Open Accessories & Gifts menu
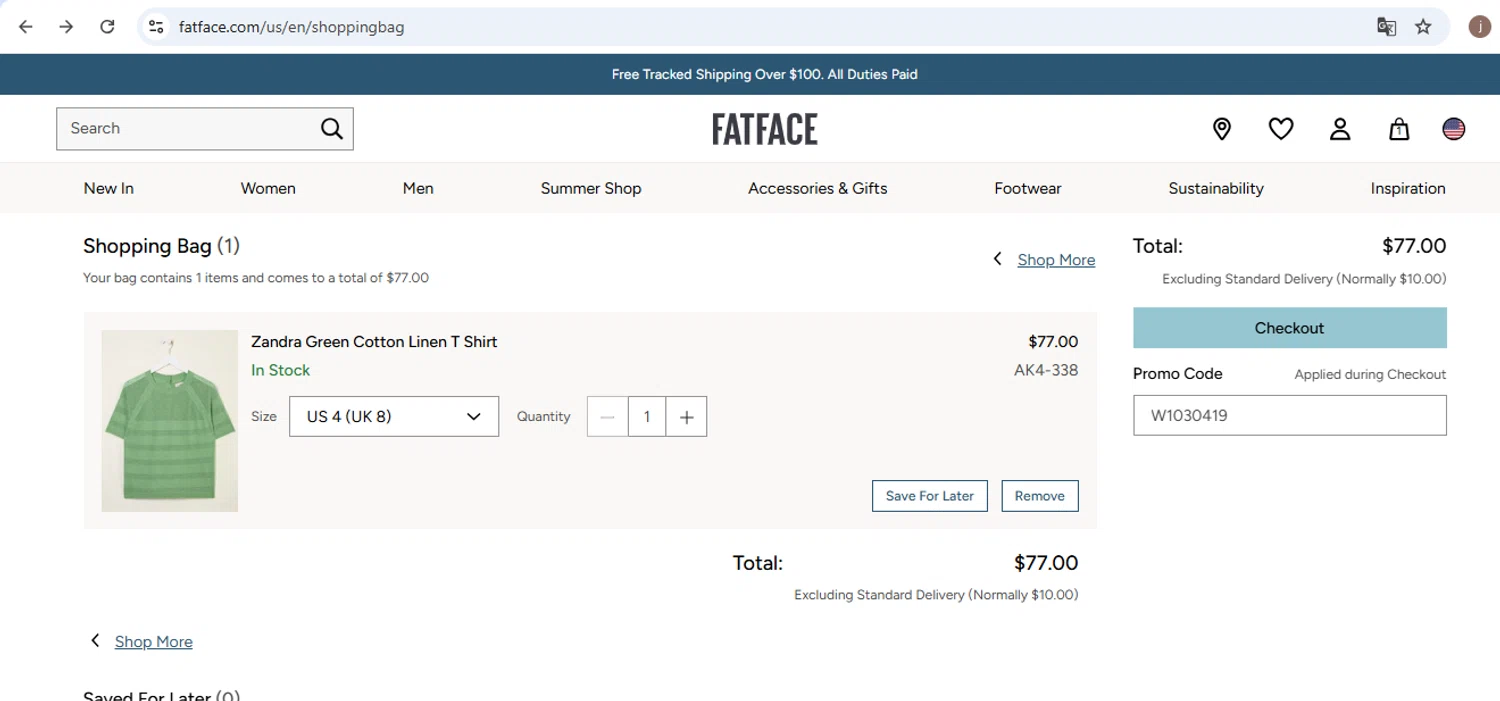 [x=818, y=188]
